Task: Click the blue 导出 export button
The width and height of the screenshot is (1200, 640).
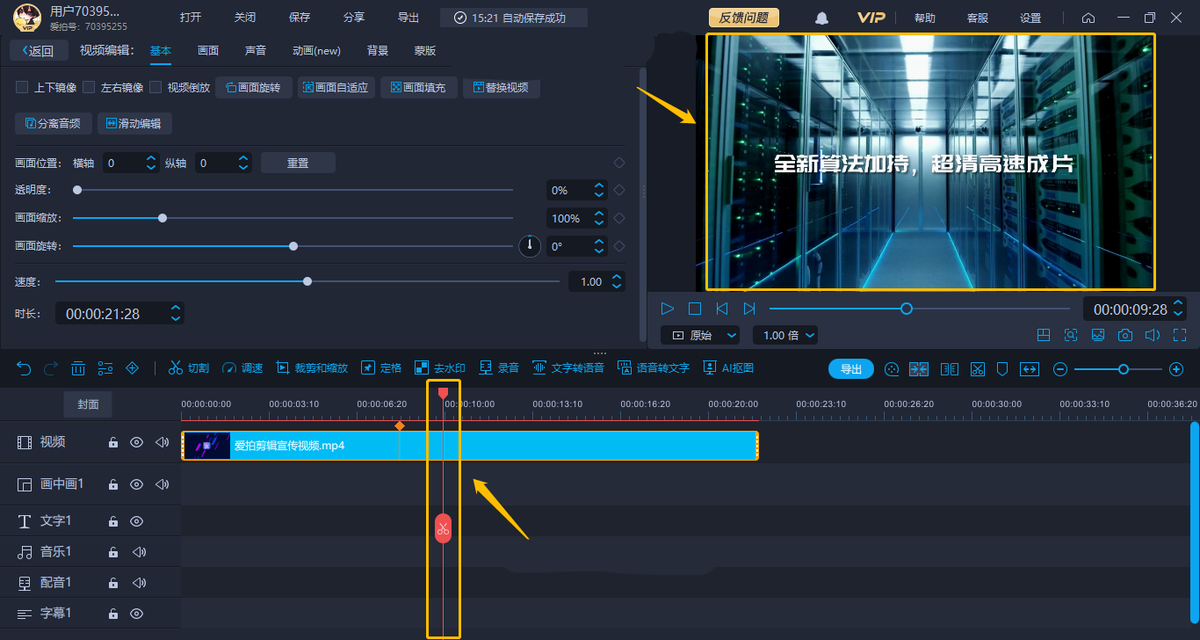Action: coord(851,369)
